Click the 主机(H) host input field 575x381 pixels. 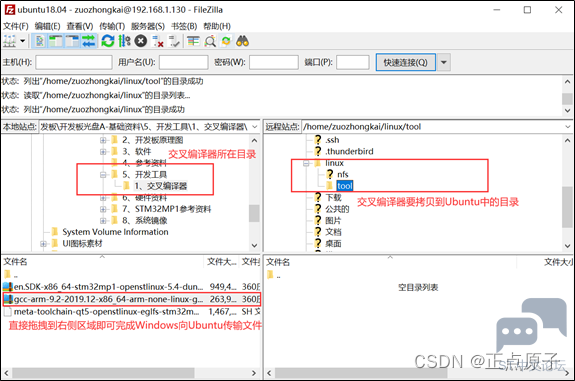[x=74, y=62]
